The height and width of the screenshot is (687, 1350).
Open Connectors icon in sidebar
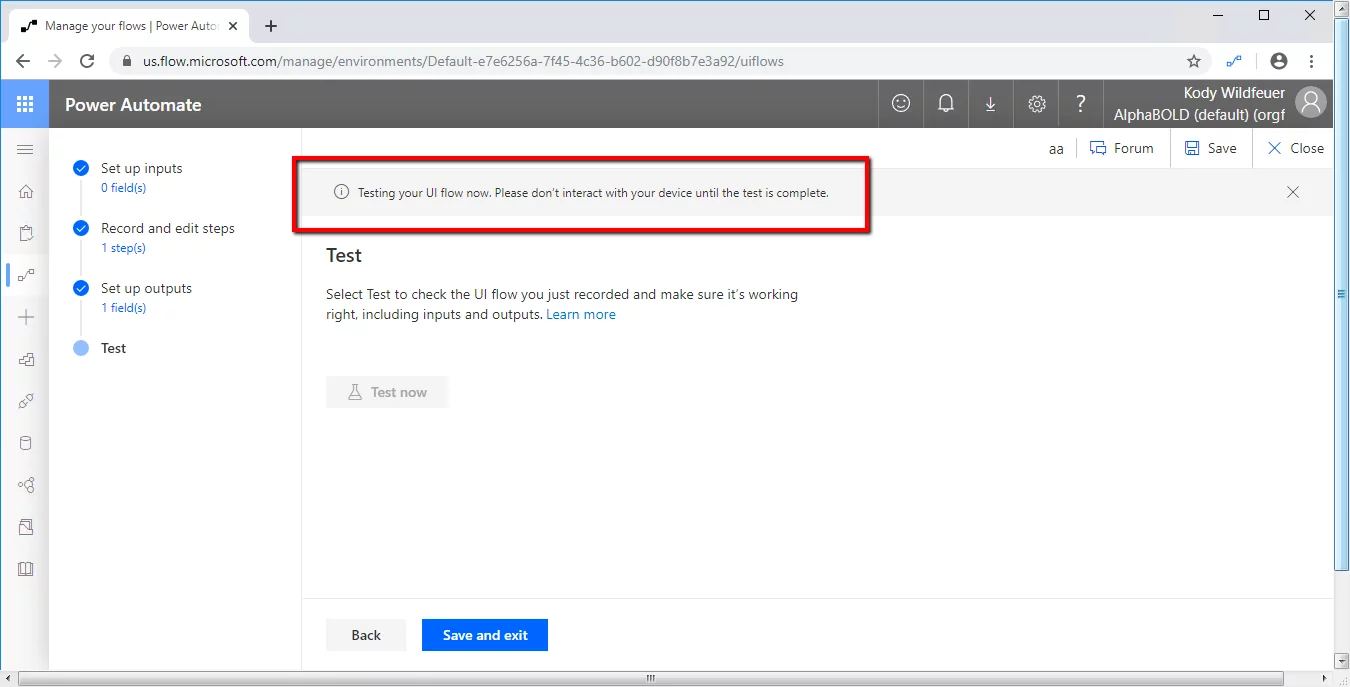coord(26,401)
